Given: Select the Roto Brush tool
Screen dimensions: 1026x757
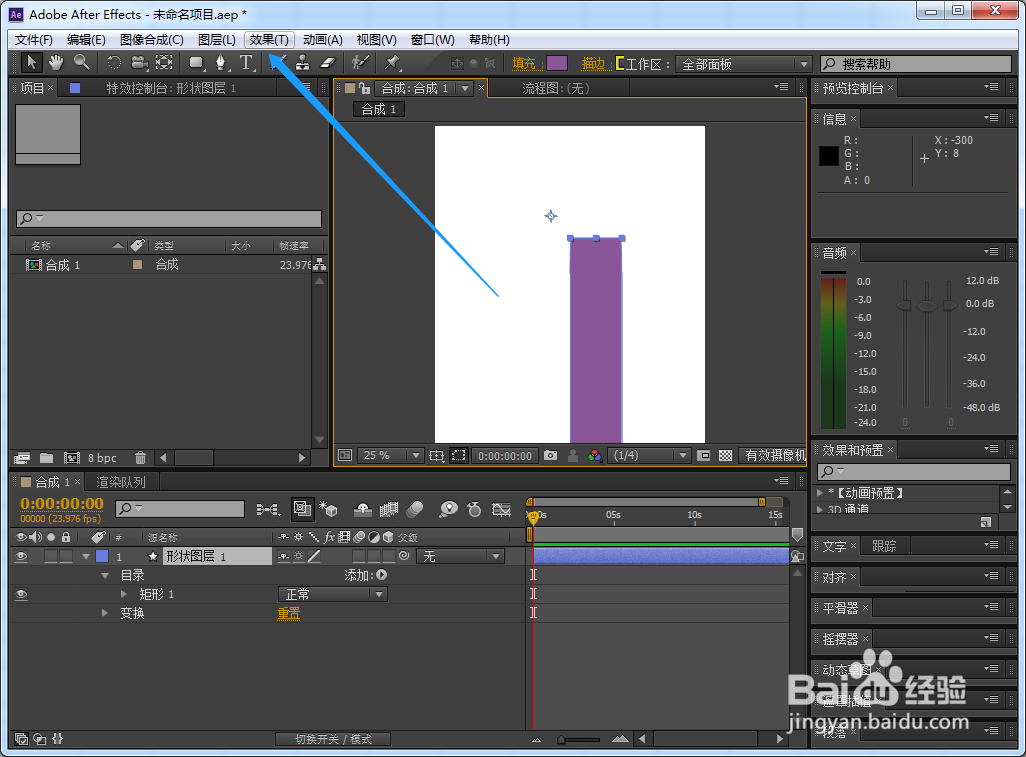Looking at the screenshot, I should point(360,63).
